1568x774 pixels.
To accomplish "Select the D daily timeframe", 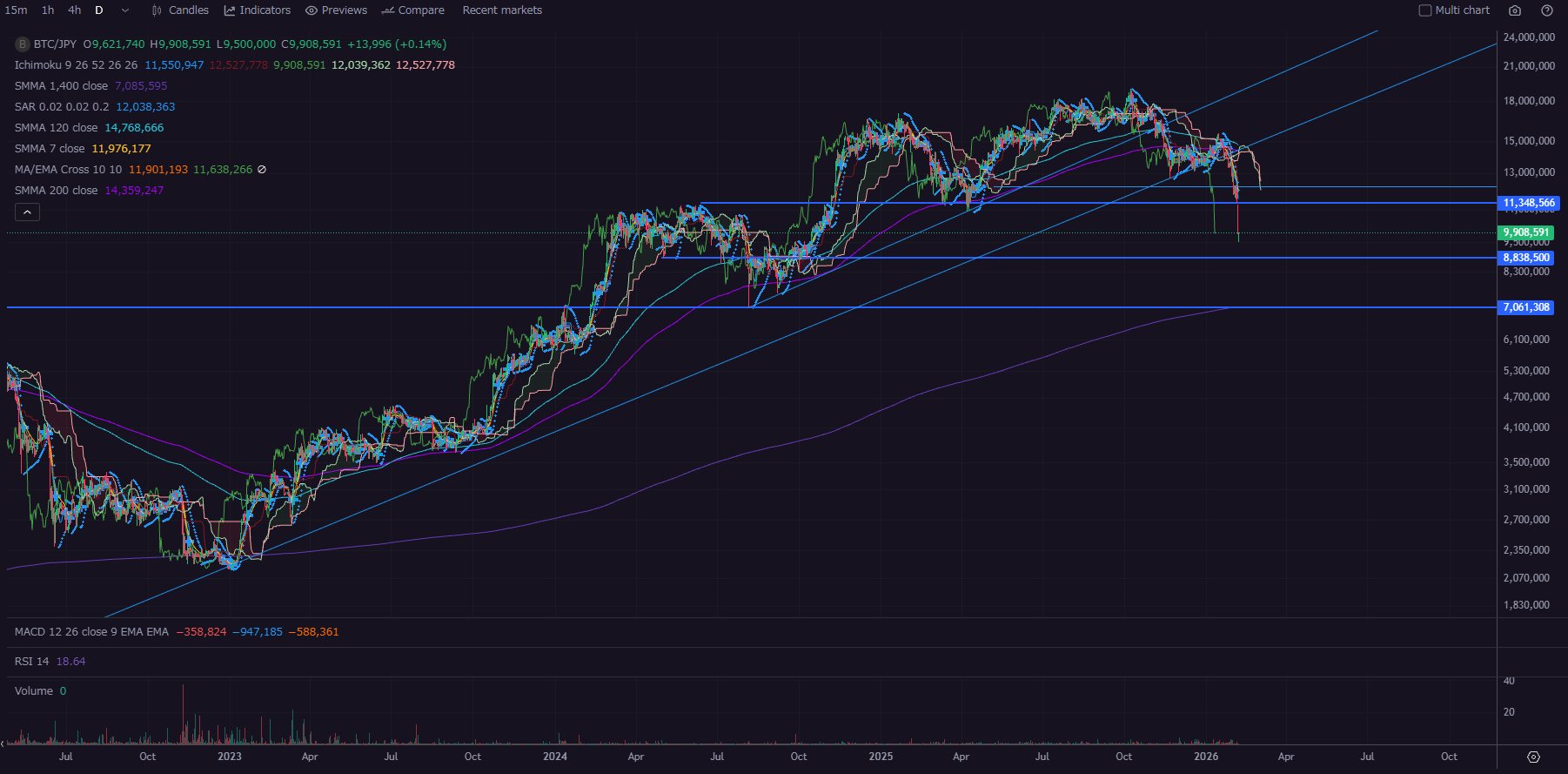I will pos(99,10).
